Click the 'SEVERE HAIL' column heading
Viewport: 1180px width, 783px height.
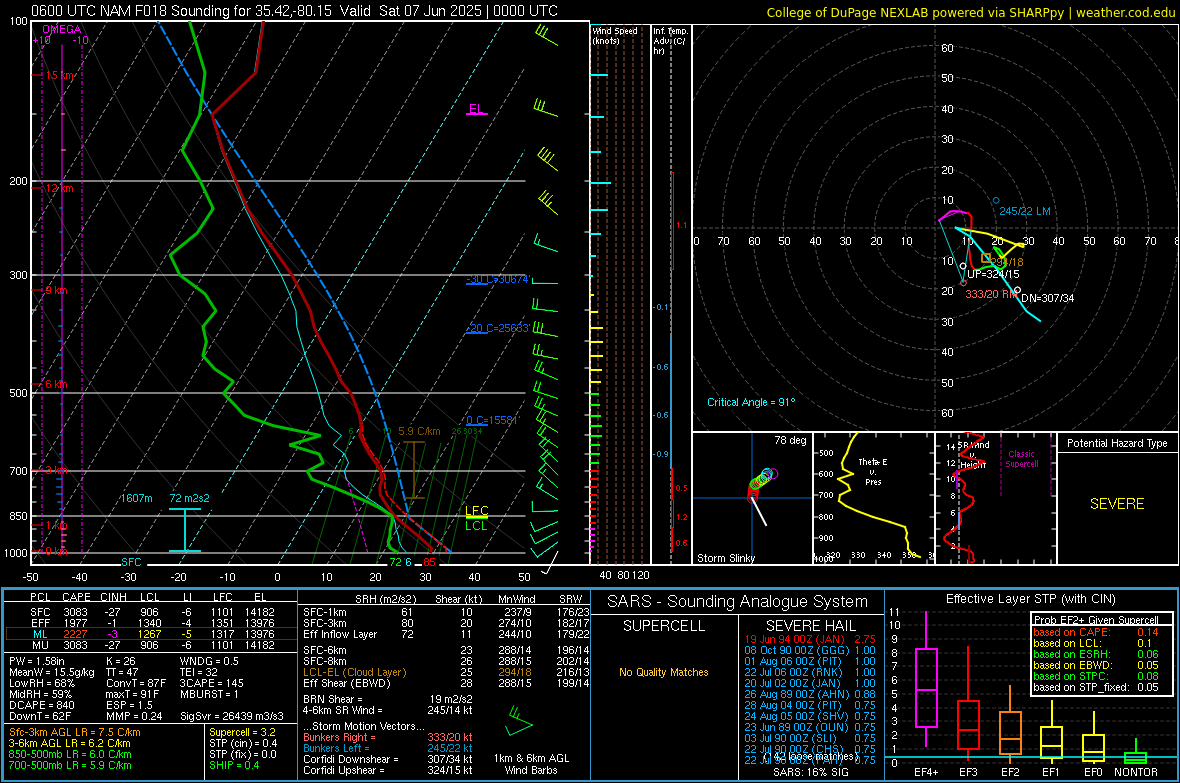click(810, 626)
